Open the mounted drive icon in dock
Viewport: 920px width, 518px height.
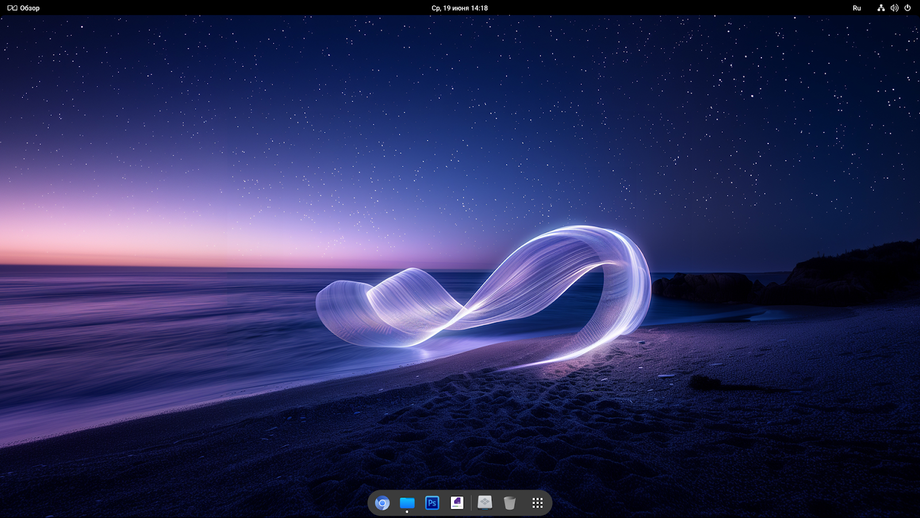(485, 503)
